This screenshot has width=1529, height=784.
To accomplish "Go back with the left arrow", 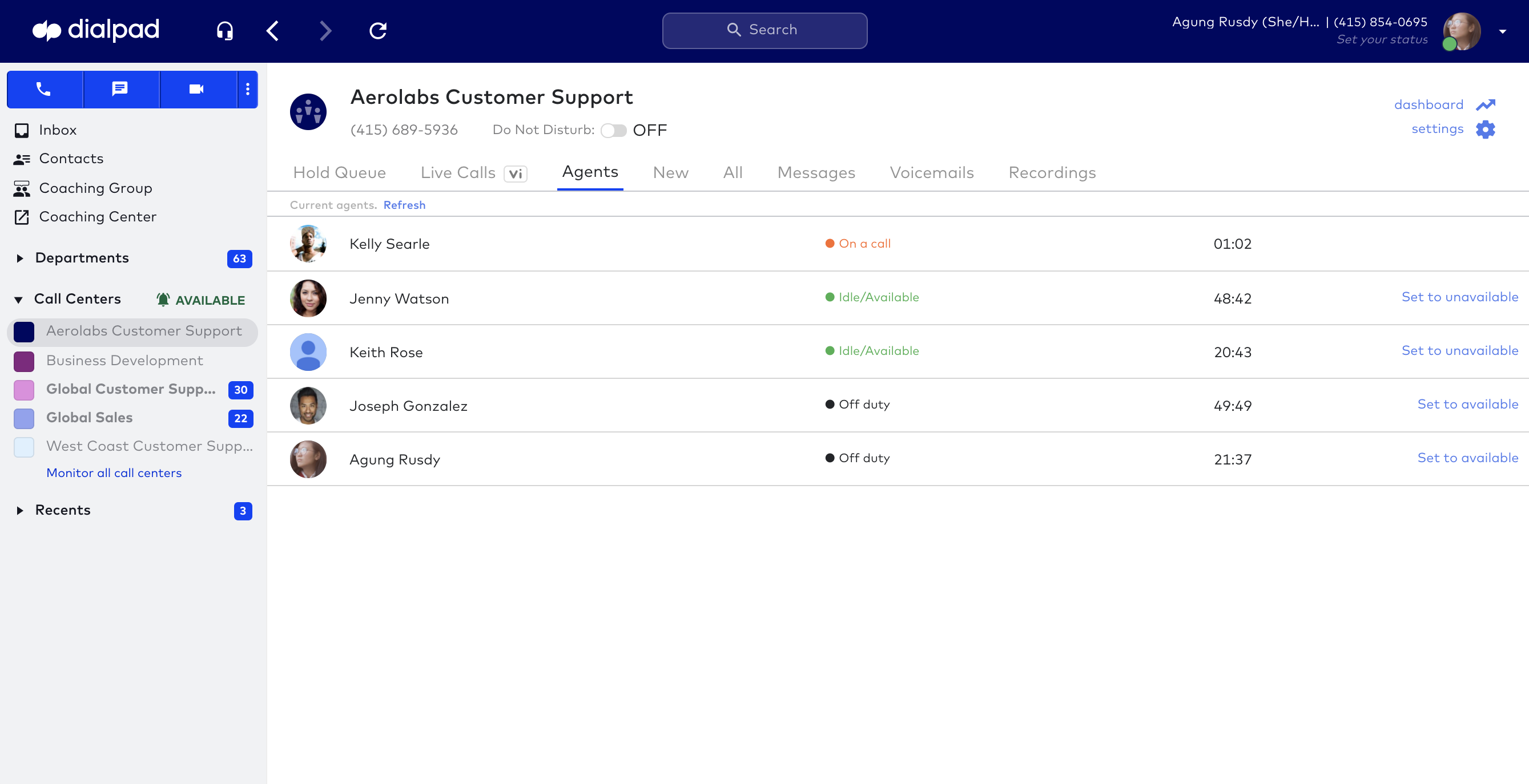I will pos(272,30).
